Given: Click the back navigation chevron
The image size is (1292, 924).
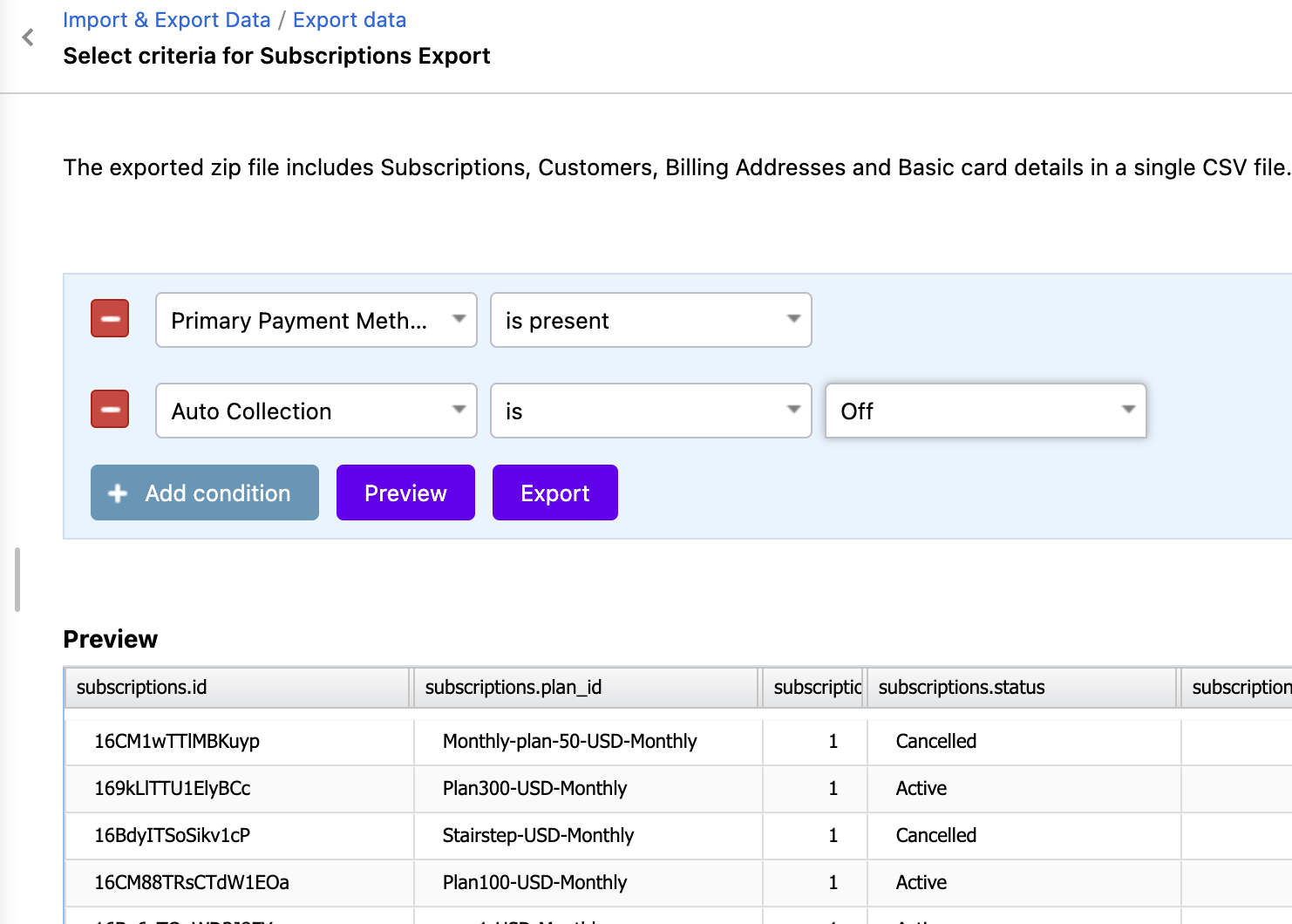Looking at the screenshot, I should [x=27, y=37].
